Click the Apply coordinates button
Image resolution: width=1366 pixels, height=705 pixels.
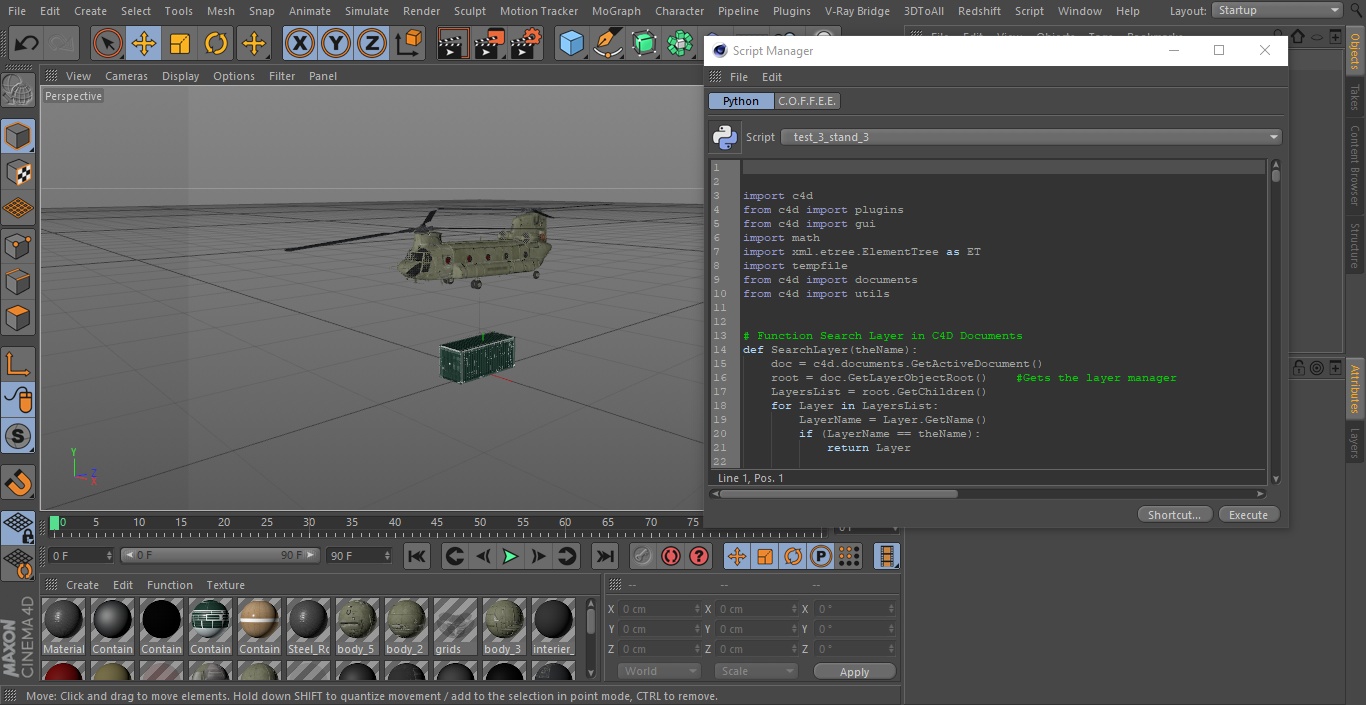point(854,672)
